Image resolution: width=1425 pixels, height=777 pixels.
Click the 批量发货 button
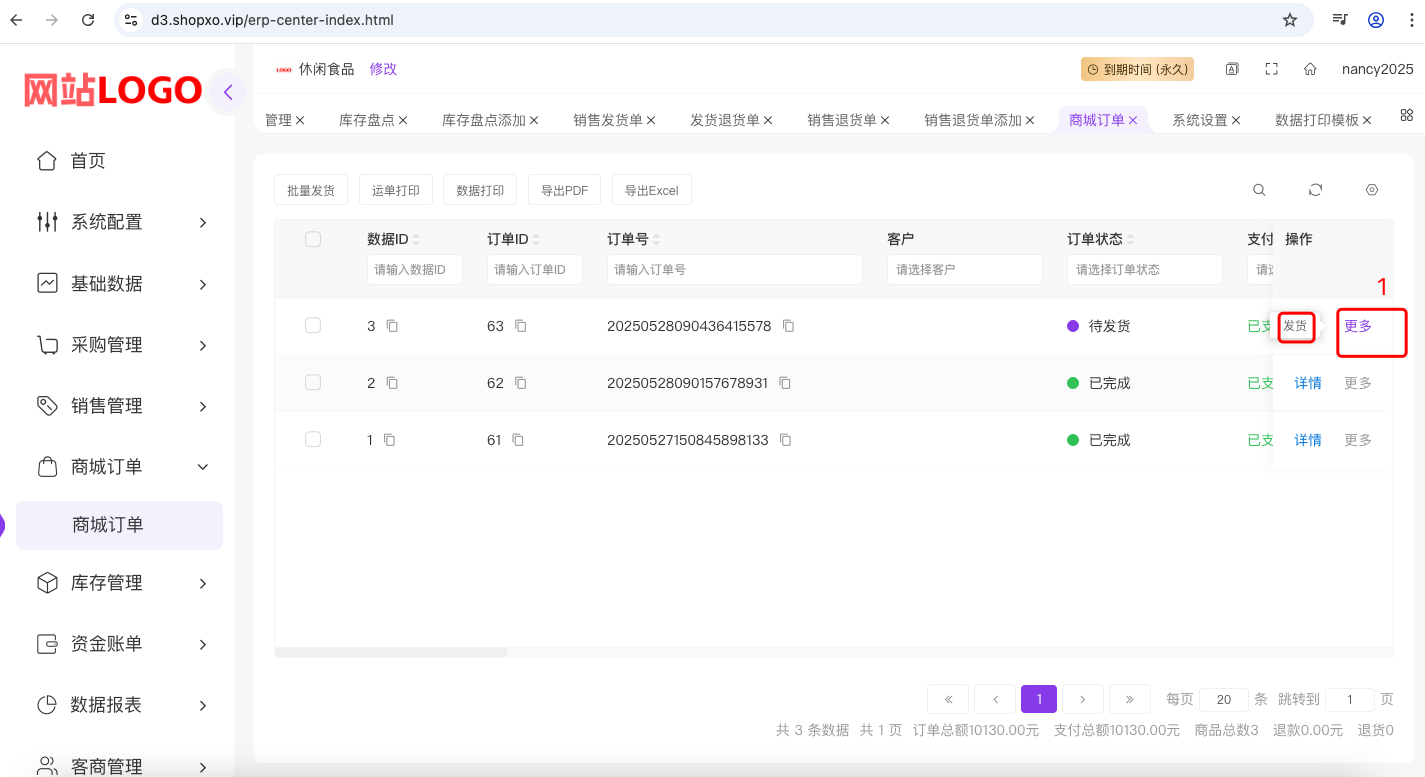(x=311, y=190)
